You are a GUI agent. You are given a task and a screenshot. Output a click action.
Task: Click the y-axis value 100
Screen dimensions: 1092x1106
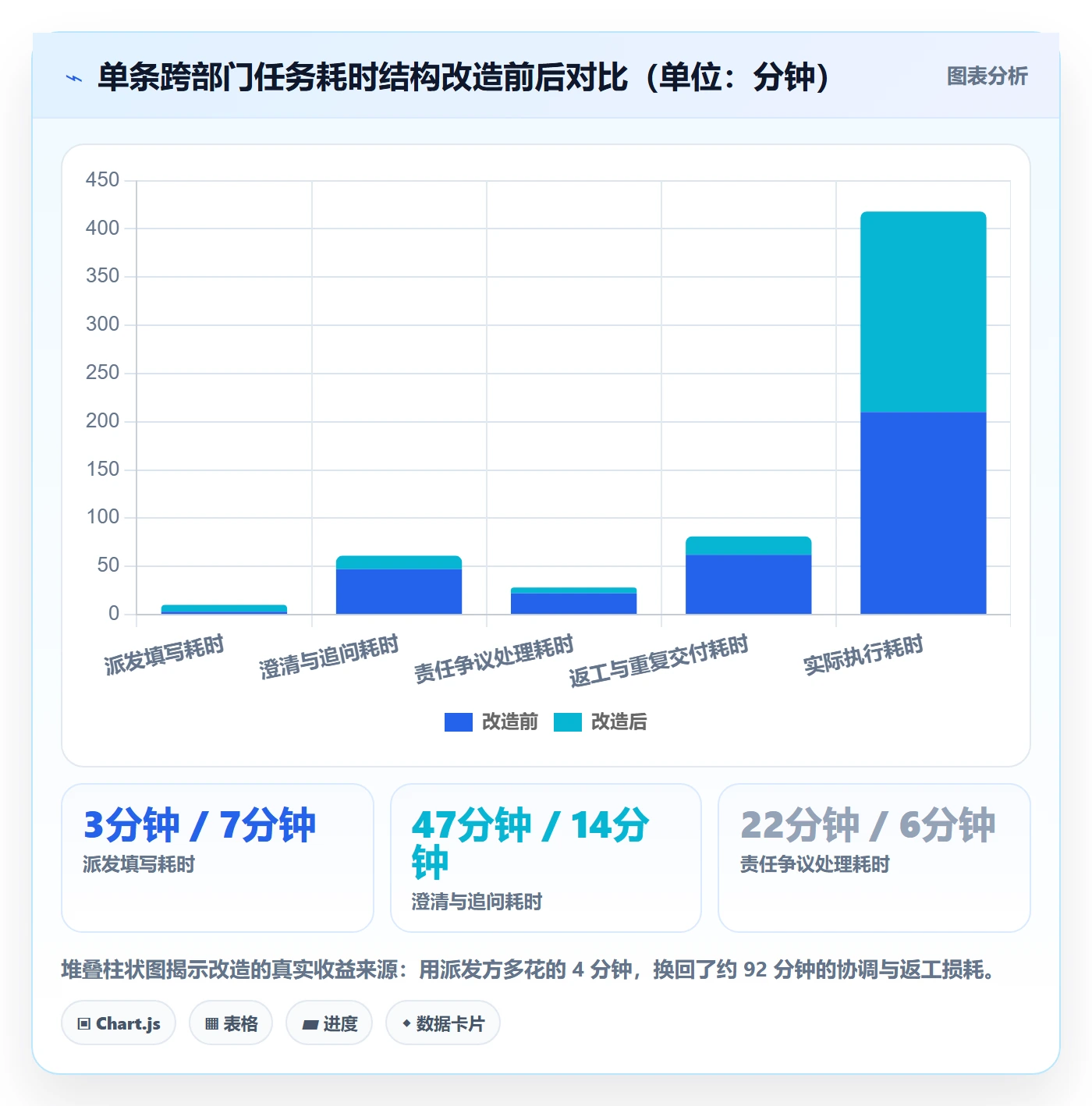coord(102,517)
